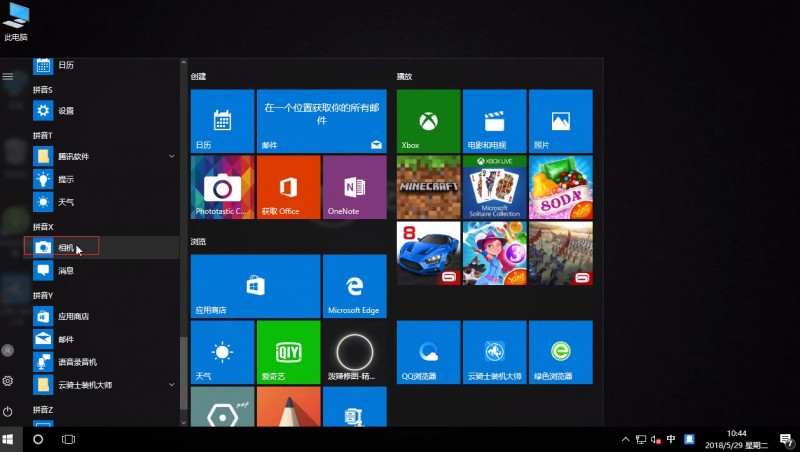Open the user account icon in Start sidebar

coord(8,350)
